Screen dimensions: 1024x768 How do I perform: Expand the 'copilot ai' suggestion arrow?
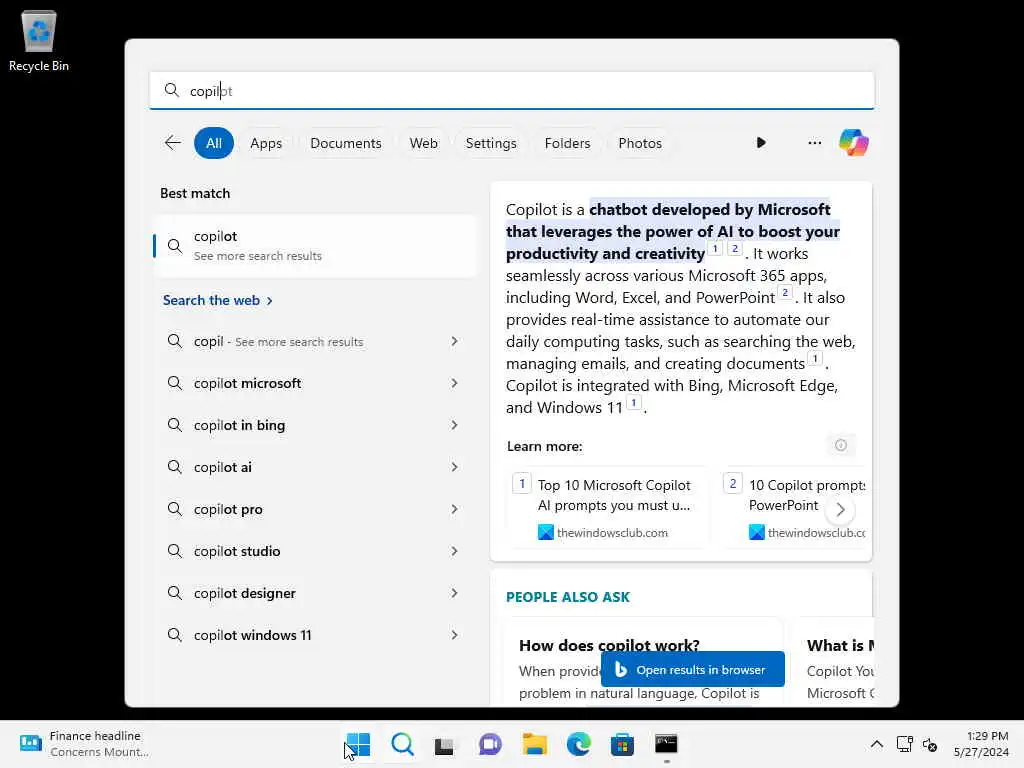pos(455,467)
